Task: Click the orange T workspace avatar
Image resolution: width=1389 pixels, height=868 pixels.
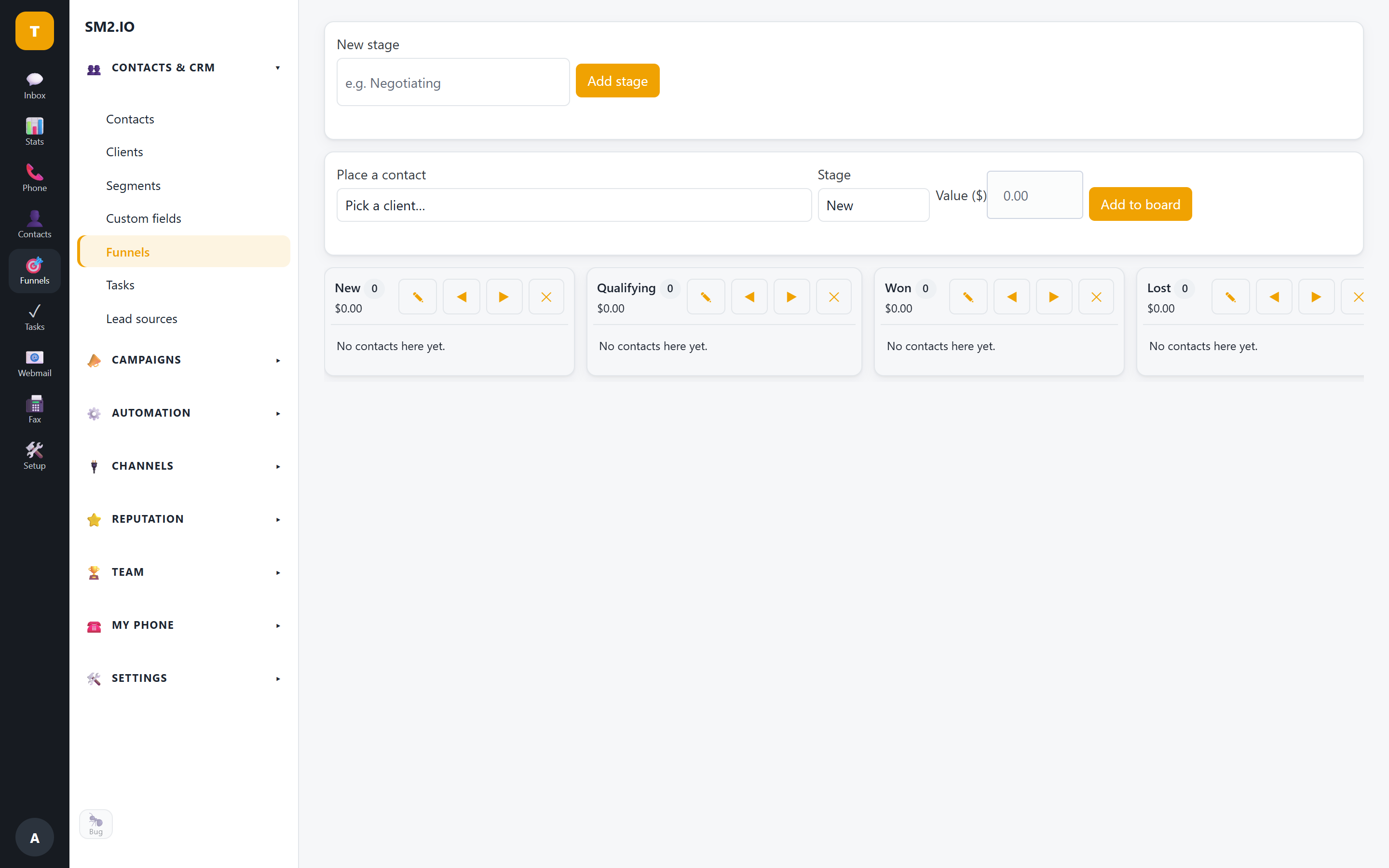Action: pyautogui.click(x=34, y=31)
